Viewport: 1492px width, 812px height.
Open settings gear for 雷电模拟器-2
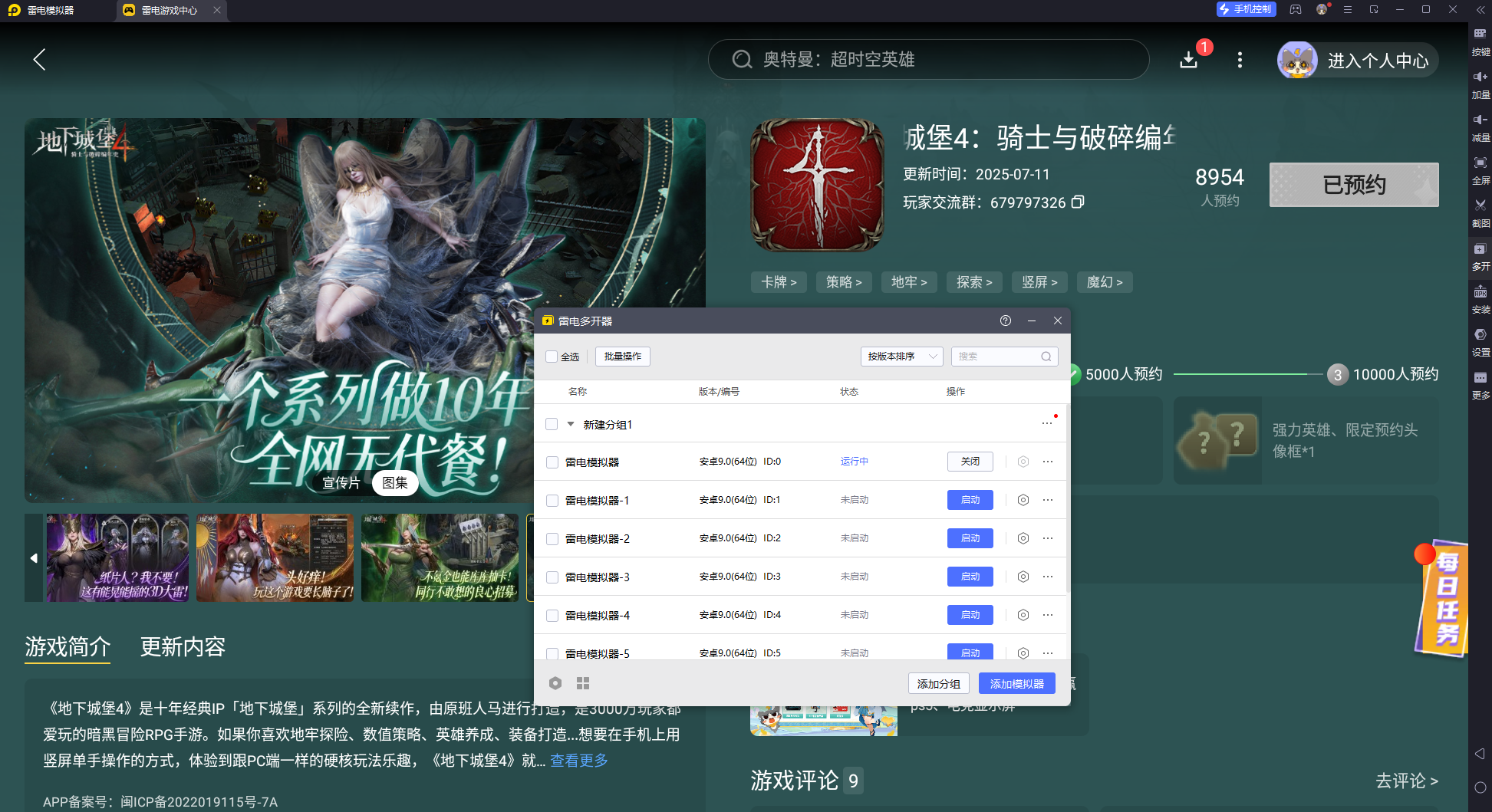click(x=1023, y=538)
